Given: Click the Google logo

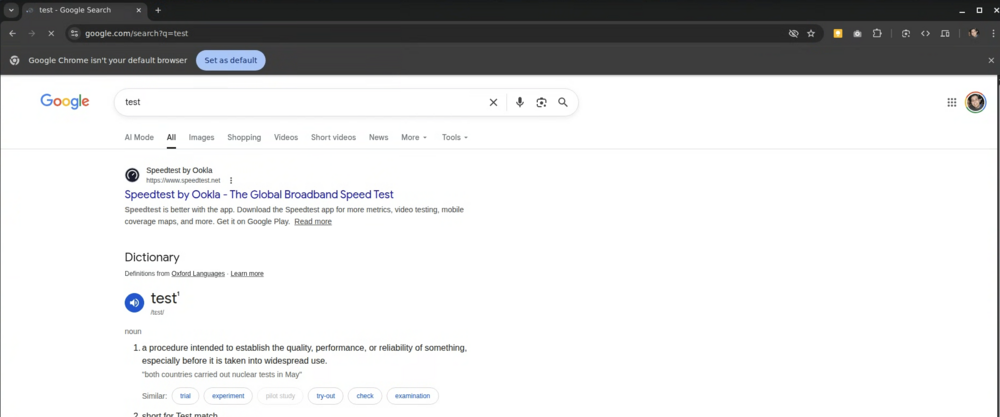Looking at the screenshot, I should click(x=64, y=101).
